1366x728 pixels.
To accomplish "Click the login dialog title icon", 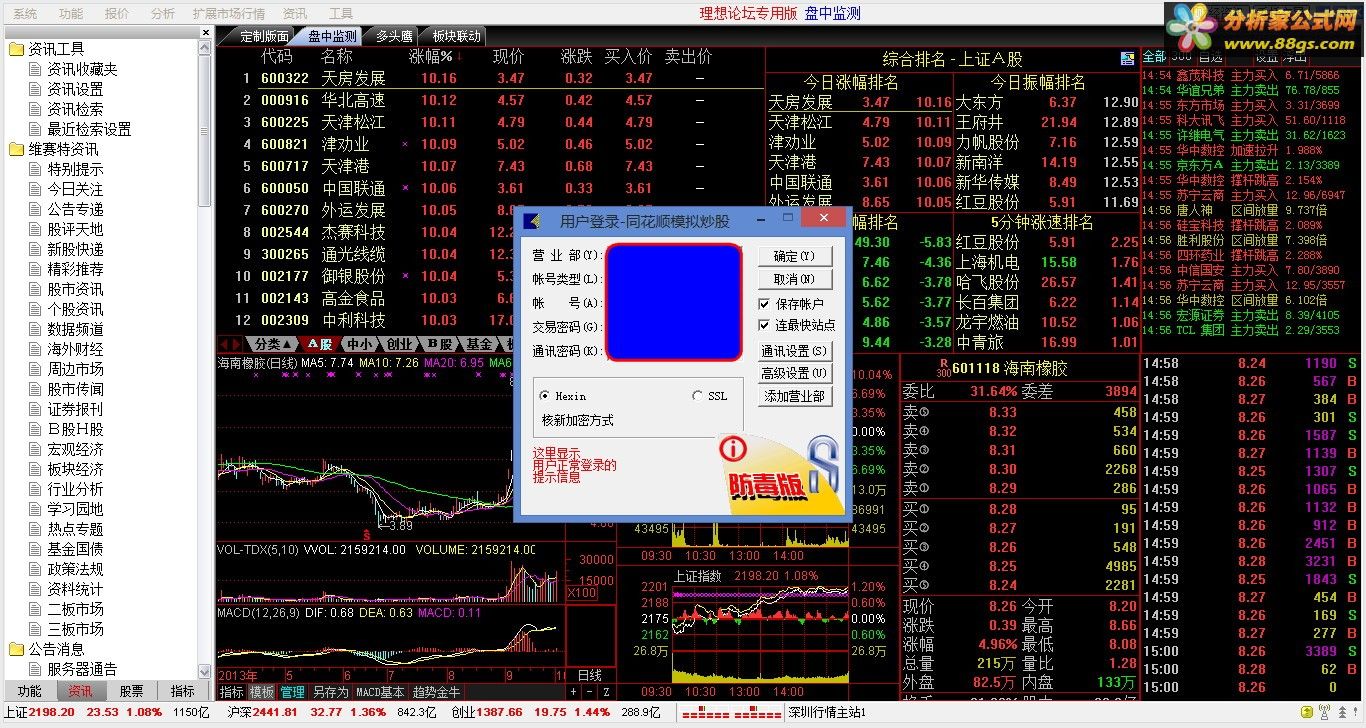I will pyautogui.click(x=533, y=220).
